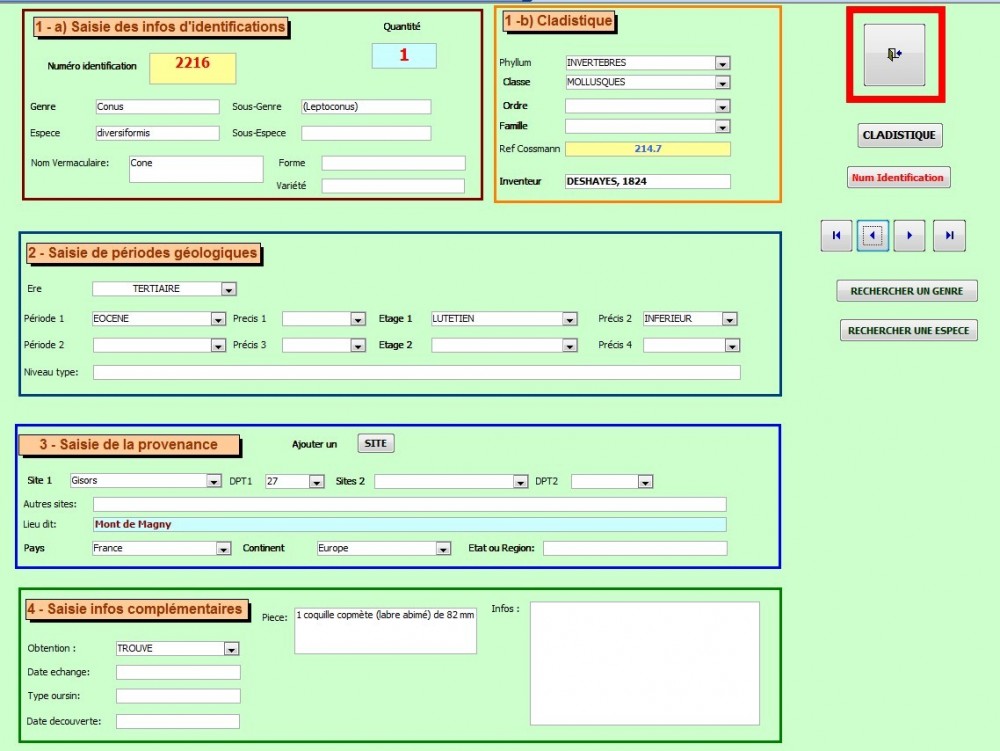This screenshot has height=751, width=1000.
Task: Expand the Ere dropdown showing TERTIAIRE
Action: [x=228, y=289]
